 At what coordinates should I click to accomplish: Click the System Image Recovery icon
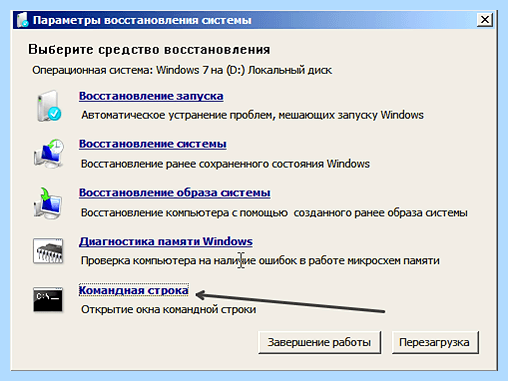48,203
